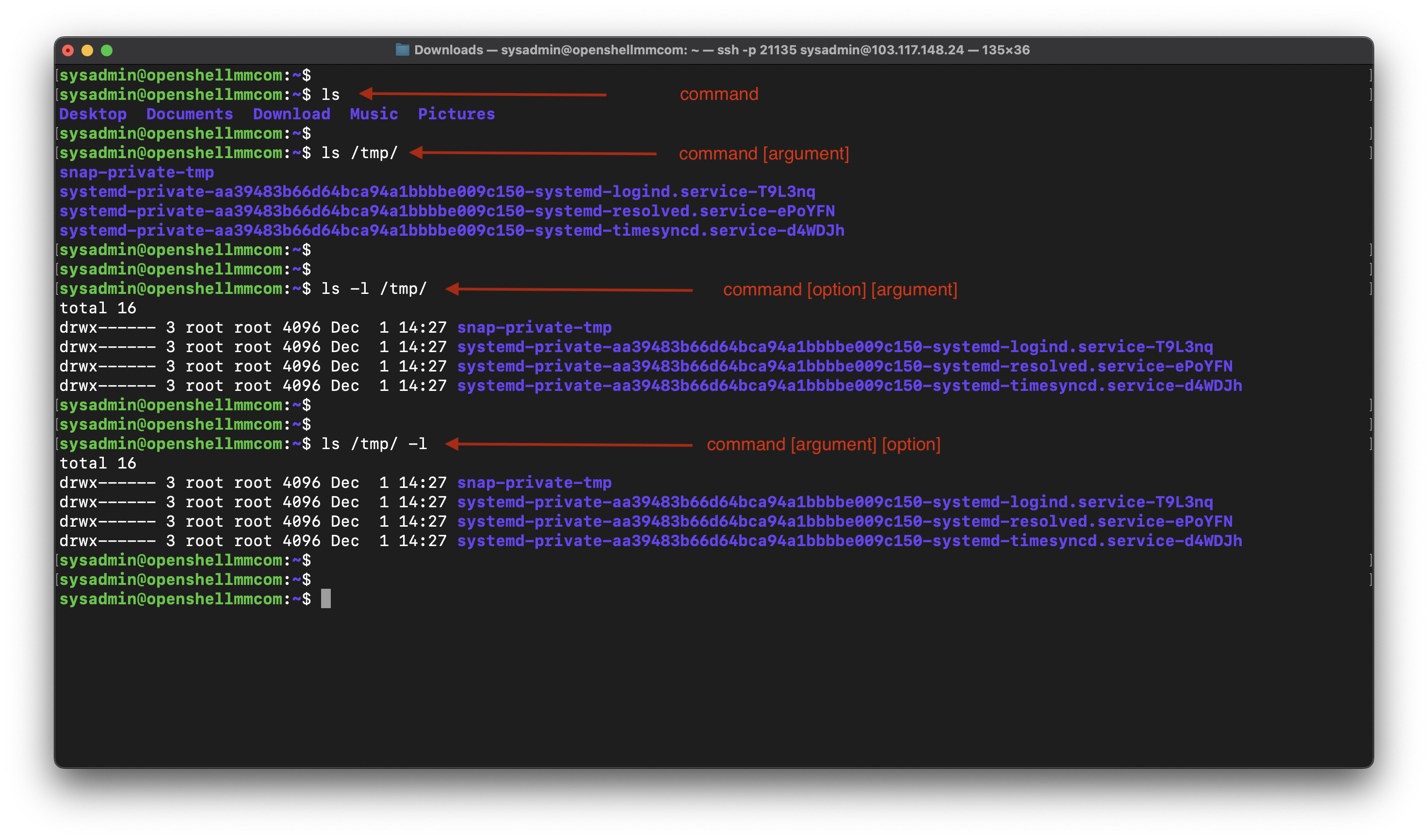Click the terminal window title text
1428x840 pixels.
[721, 50]
